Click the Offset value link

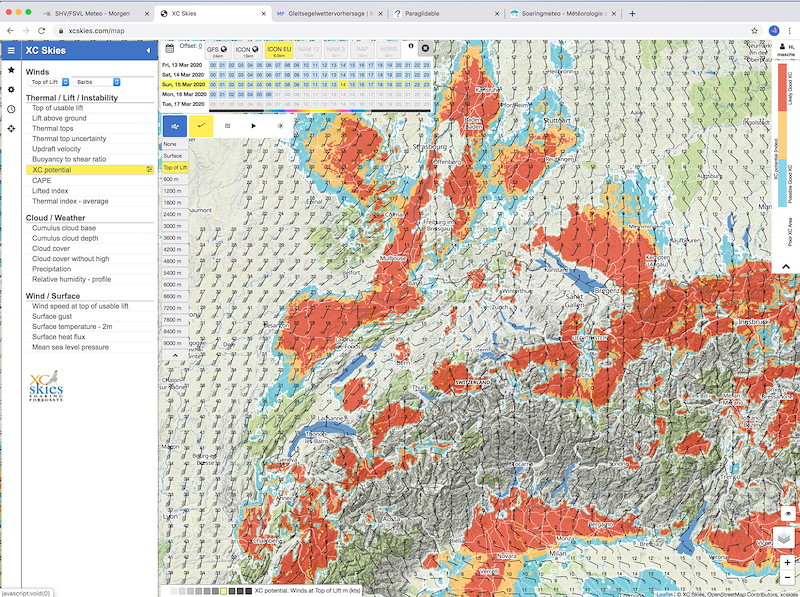tap(200, 46)
